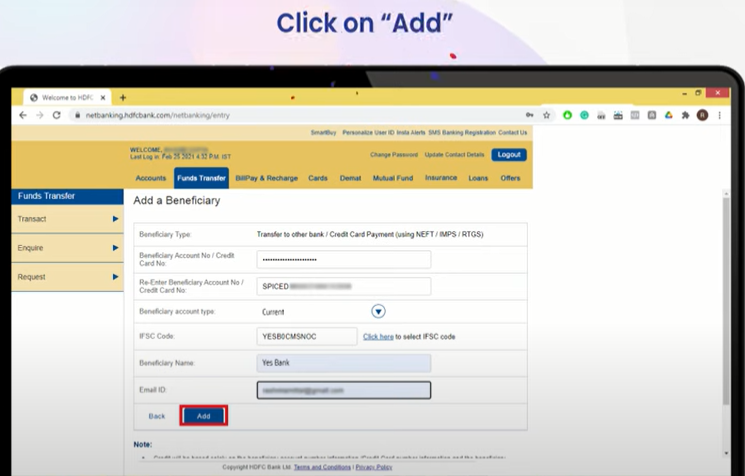Open the Accounts tab
Screen dimensions: 745x476
(151, 178)
